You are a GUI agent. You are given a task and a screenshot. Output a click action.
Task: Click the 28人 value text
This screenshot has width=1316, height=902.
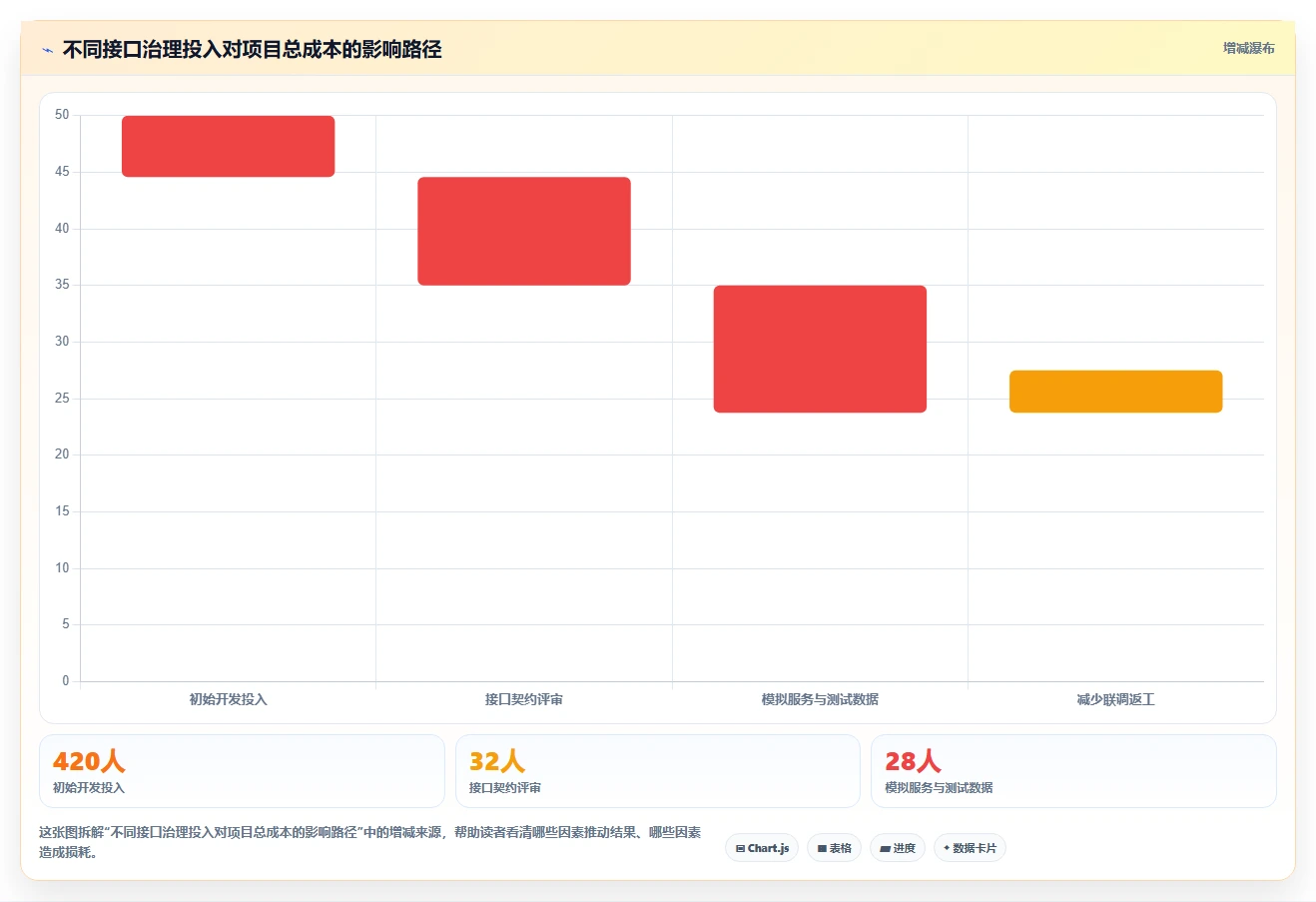[913, 761]
